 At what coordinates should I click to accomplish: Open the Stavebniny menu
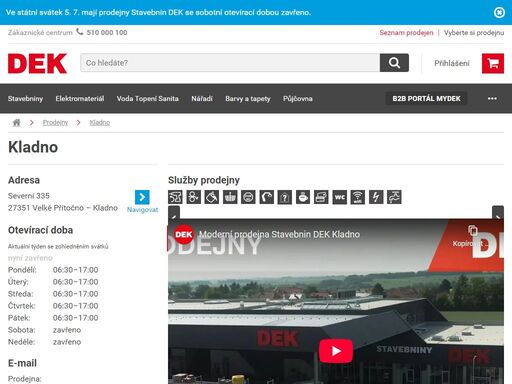tap(25, 99)
